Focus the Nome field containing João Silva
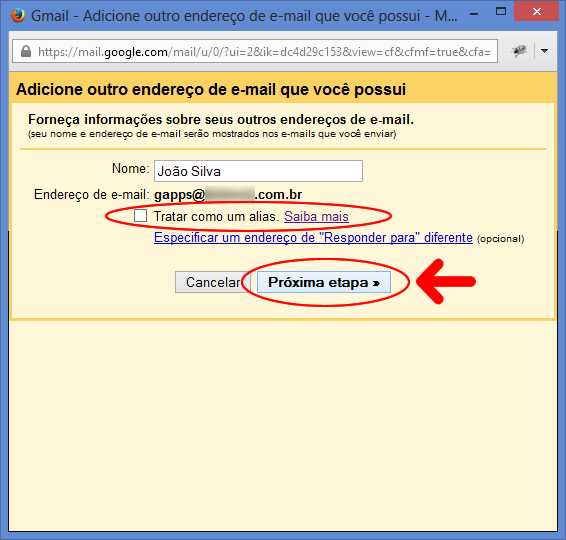This screenshot has height=540, width=566. 258,171
